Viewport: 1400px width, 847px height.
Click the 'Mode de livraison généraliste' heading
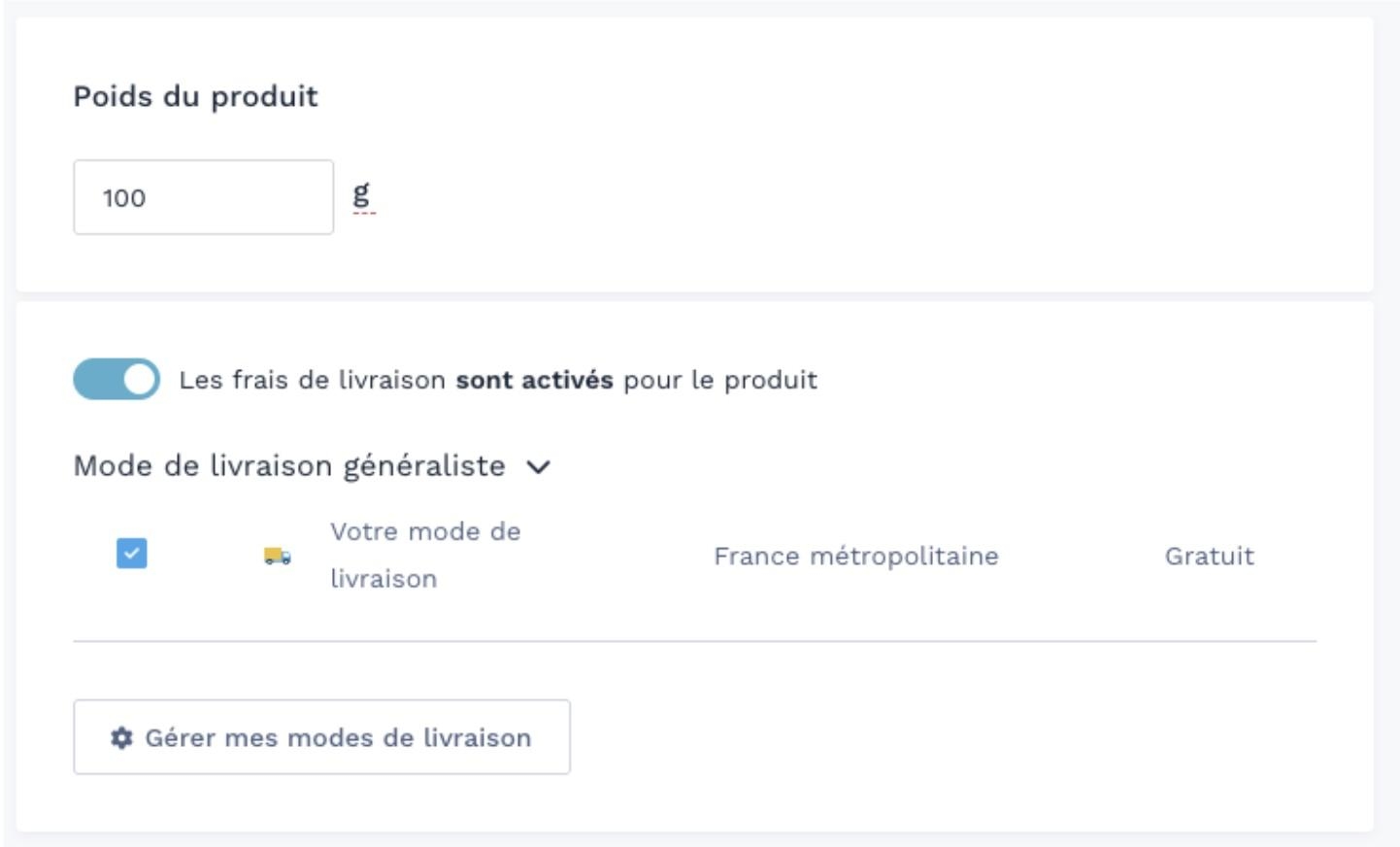(289, 466)
